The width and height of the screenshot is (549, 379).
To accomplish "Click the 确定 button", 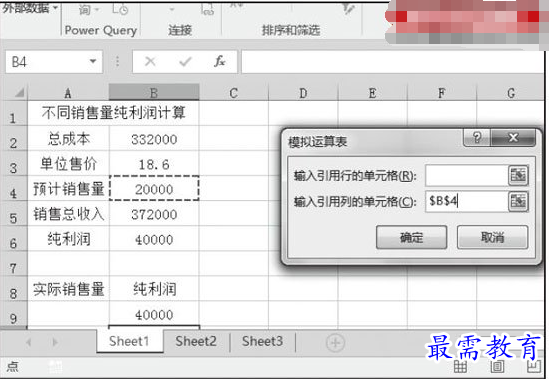I will [411, 237].
